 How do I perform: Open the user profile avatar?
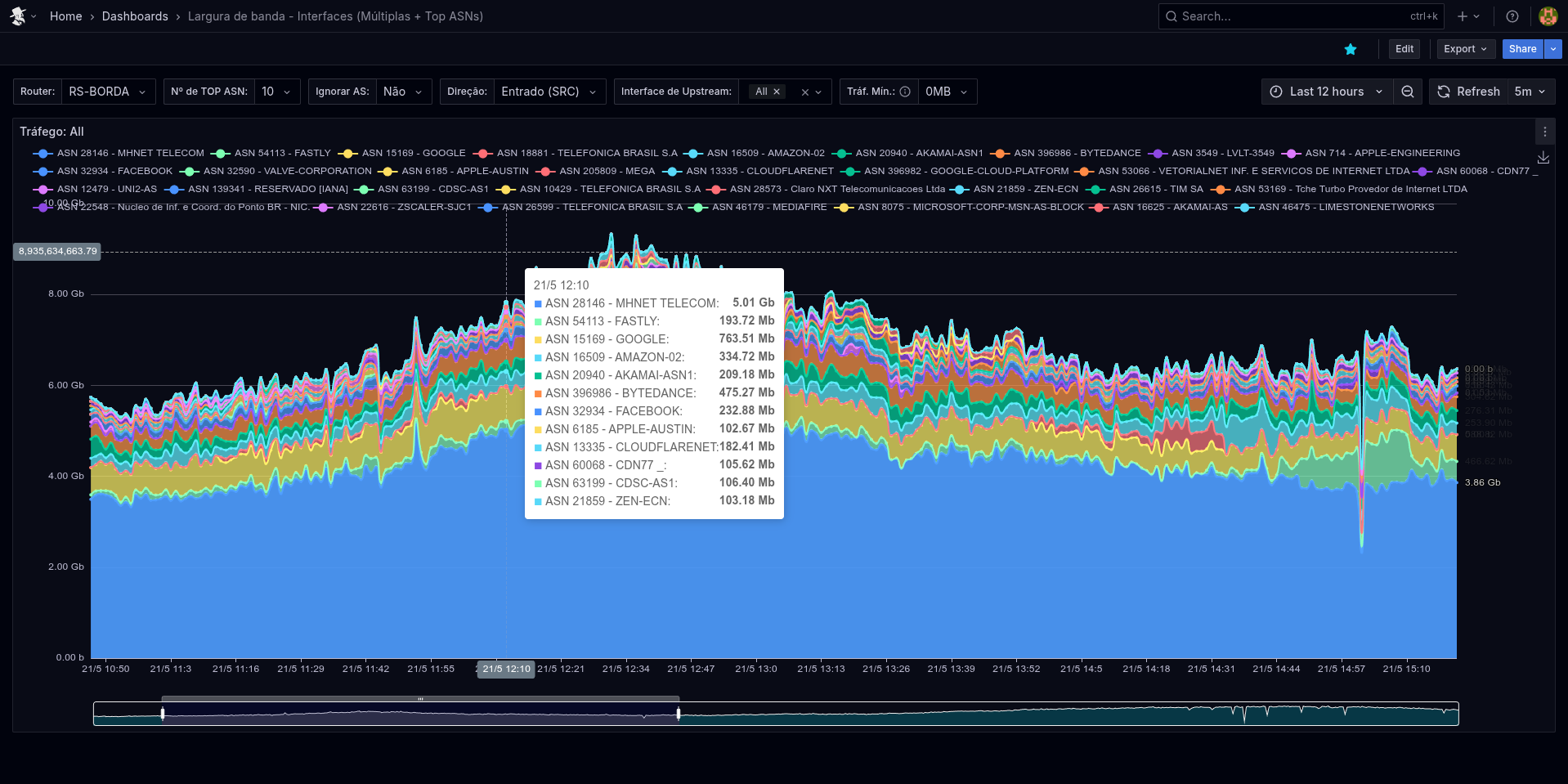coord(1548,16)
